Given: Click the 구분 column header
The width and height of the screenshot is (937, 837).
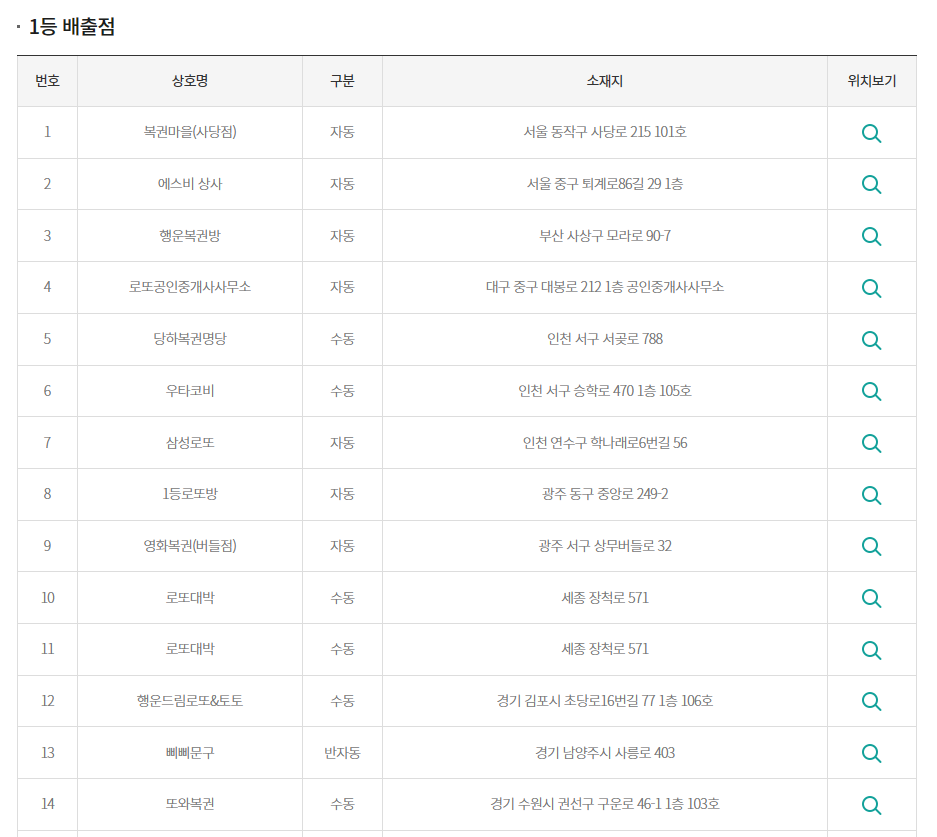Looking at the screenshot, I should tap(342, 81).
